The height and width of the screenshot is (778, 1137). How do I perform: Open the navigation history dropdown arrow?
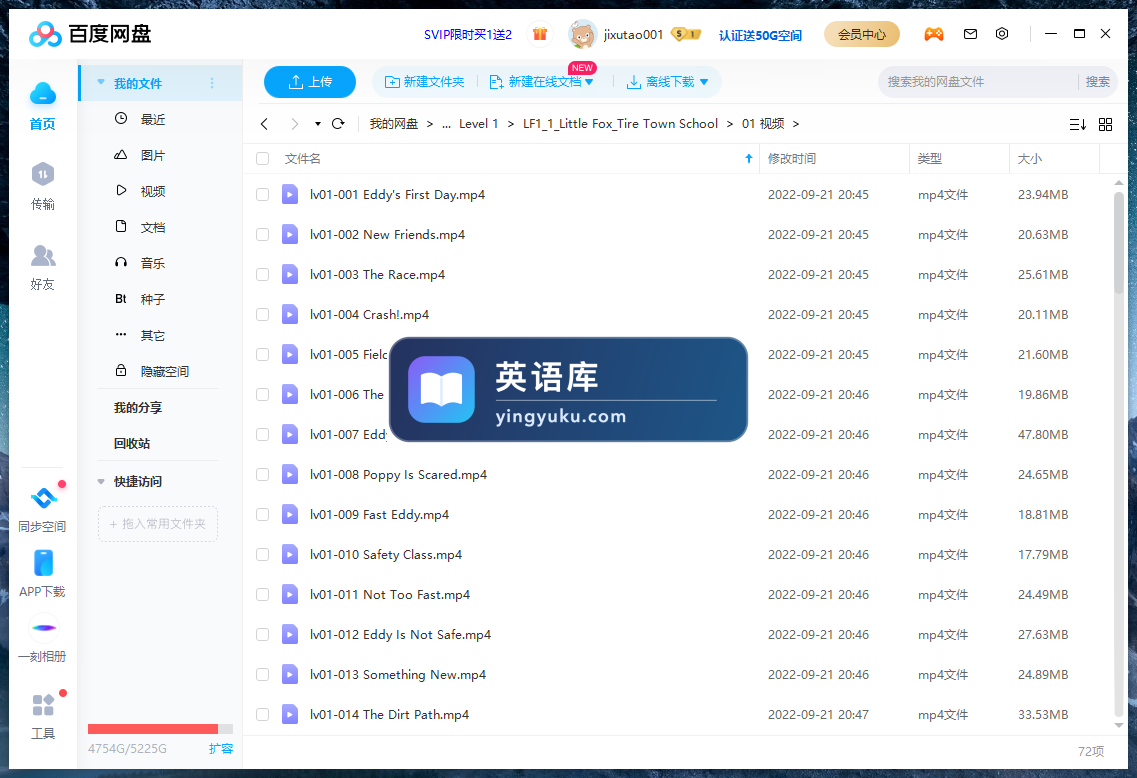point(318,124)
